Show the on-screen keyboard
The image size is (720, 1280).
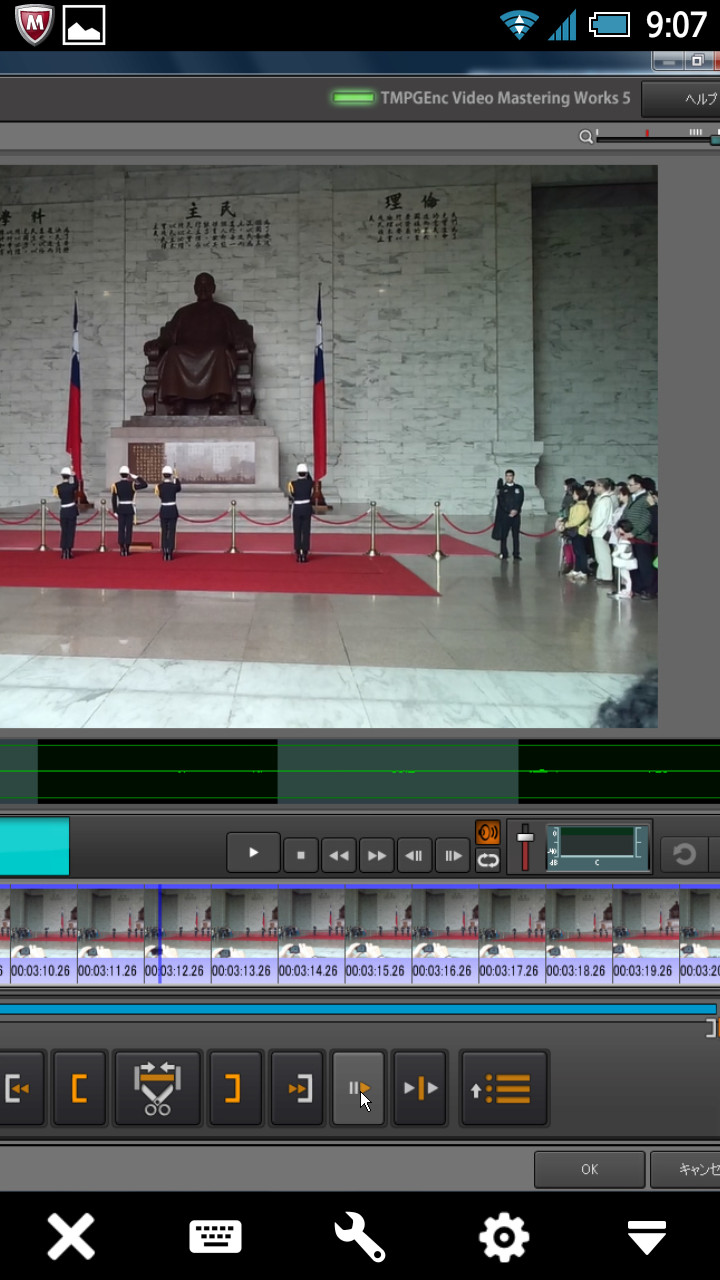(215, 1238)
